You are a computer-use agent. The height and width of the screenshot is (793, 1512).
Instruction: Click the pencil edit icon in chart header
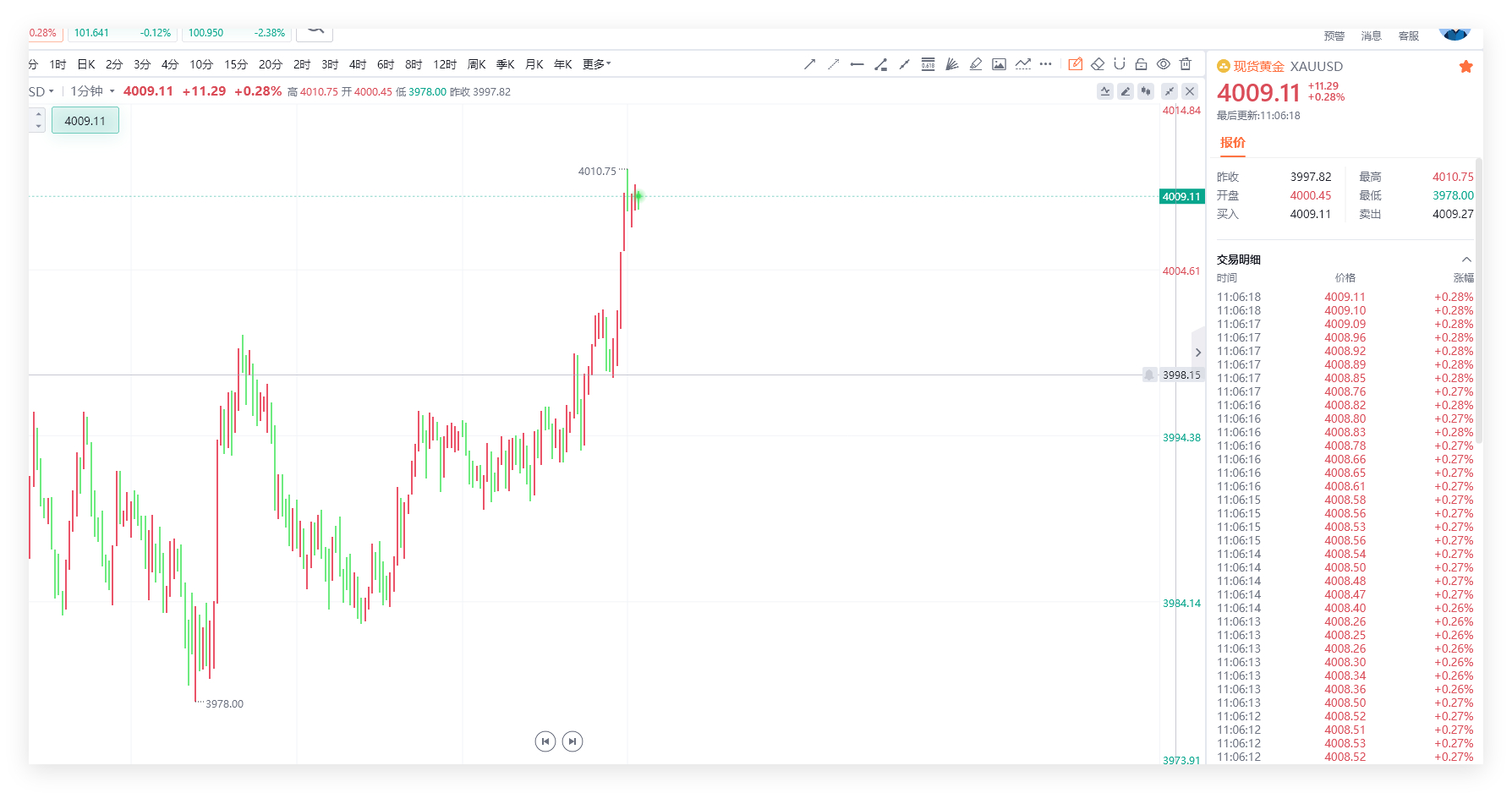[x=1125, y=91]
